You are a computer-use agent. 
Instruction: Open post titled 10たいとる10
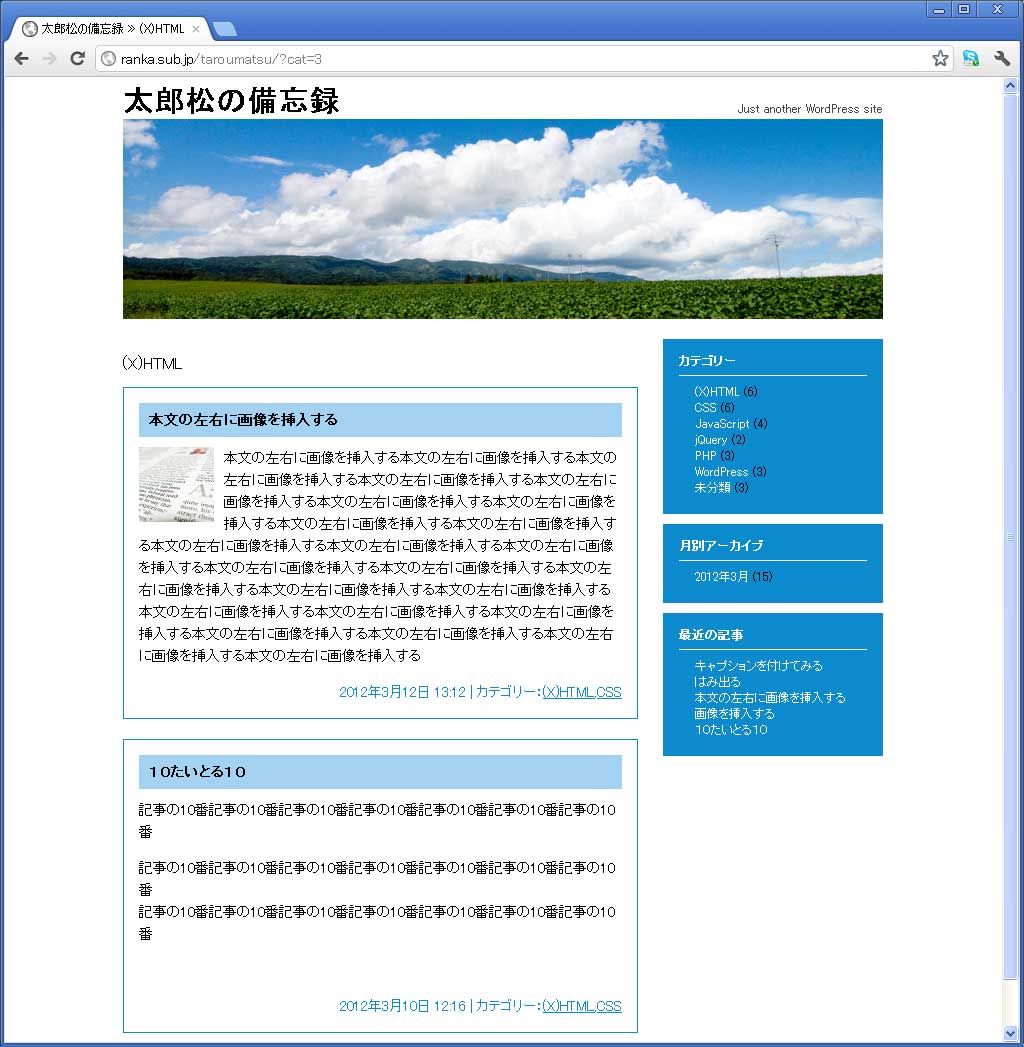tap(197, 771)
